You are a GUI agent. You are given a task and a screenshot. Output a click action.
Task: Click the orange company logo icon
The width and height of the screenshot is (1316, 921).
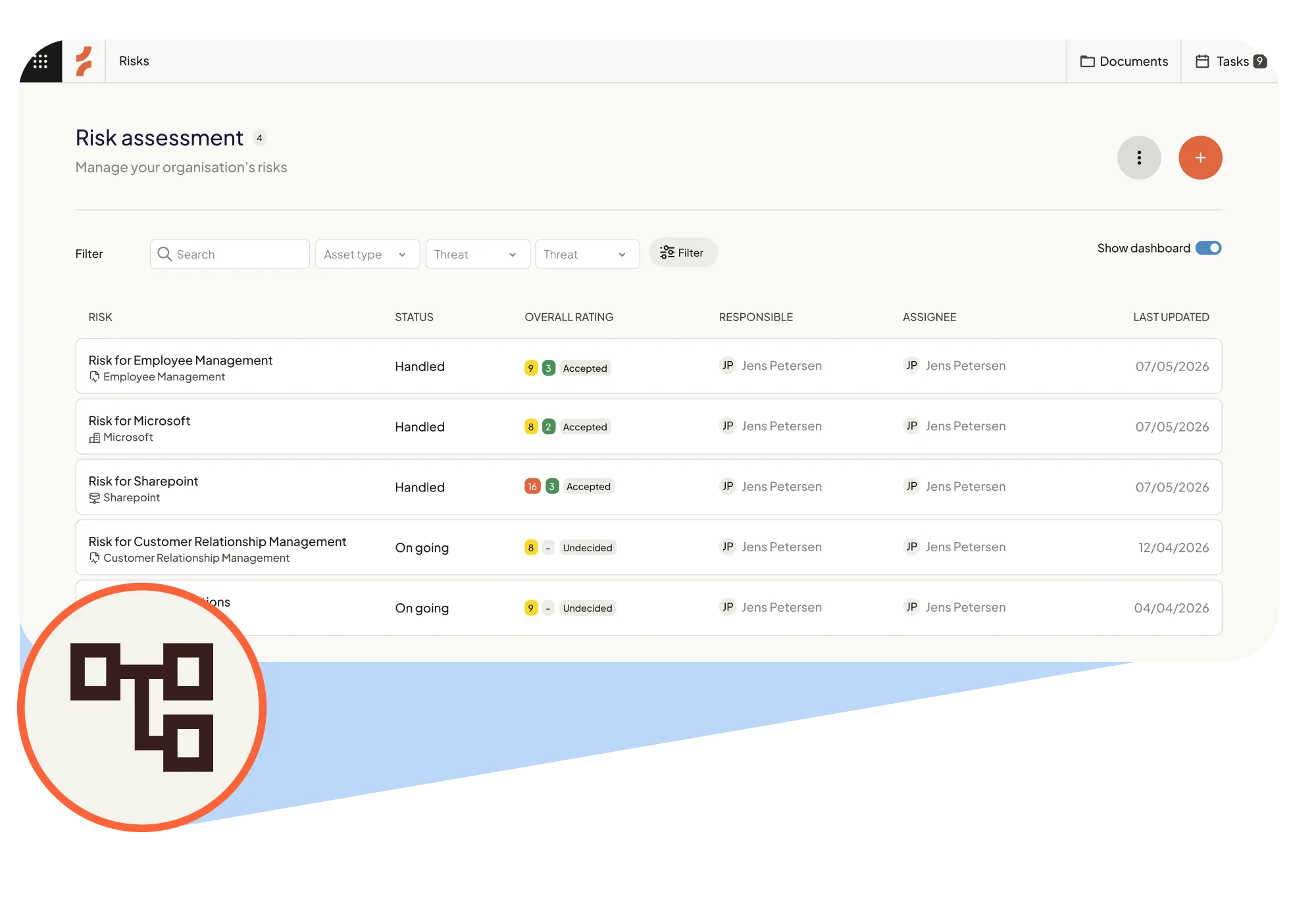84,61
